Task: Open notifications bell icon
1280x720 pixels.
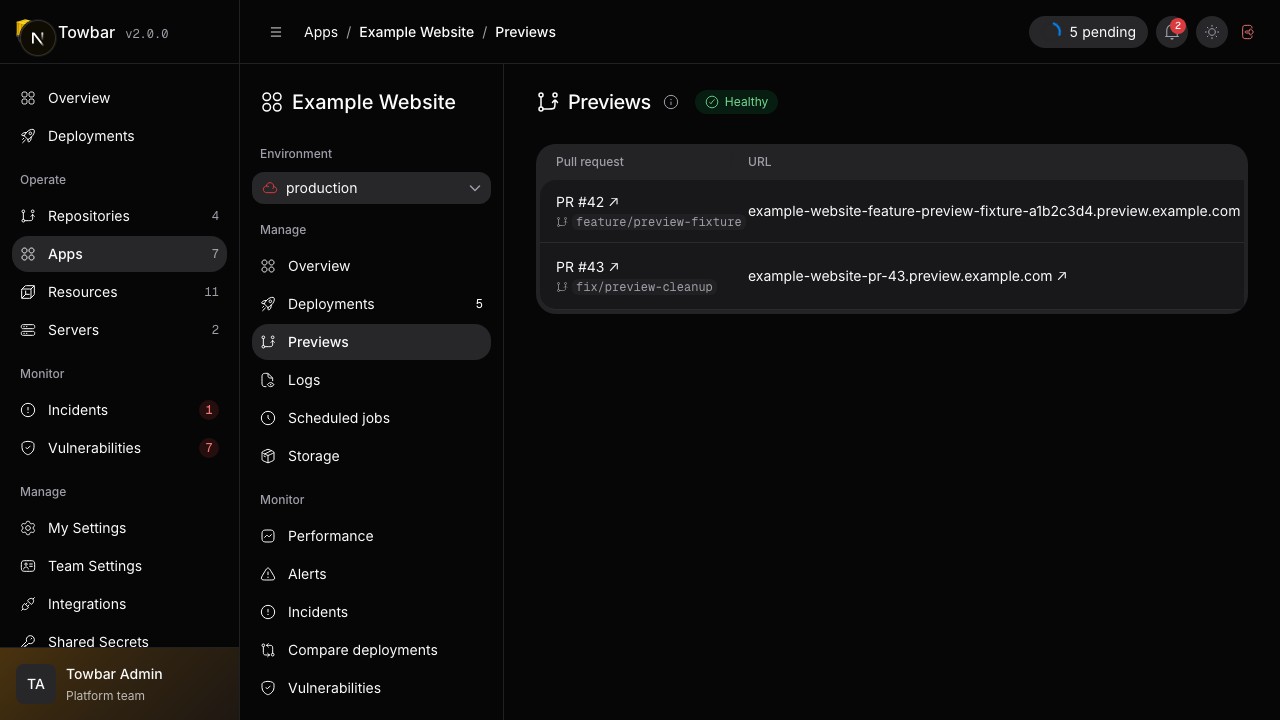Action: tap(1172, 32)
